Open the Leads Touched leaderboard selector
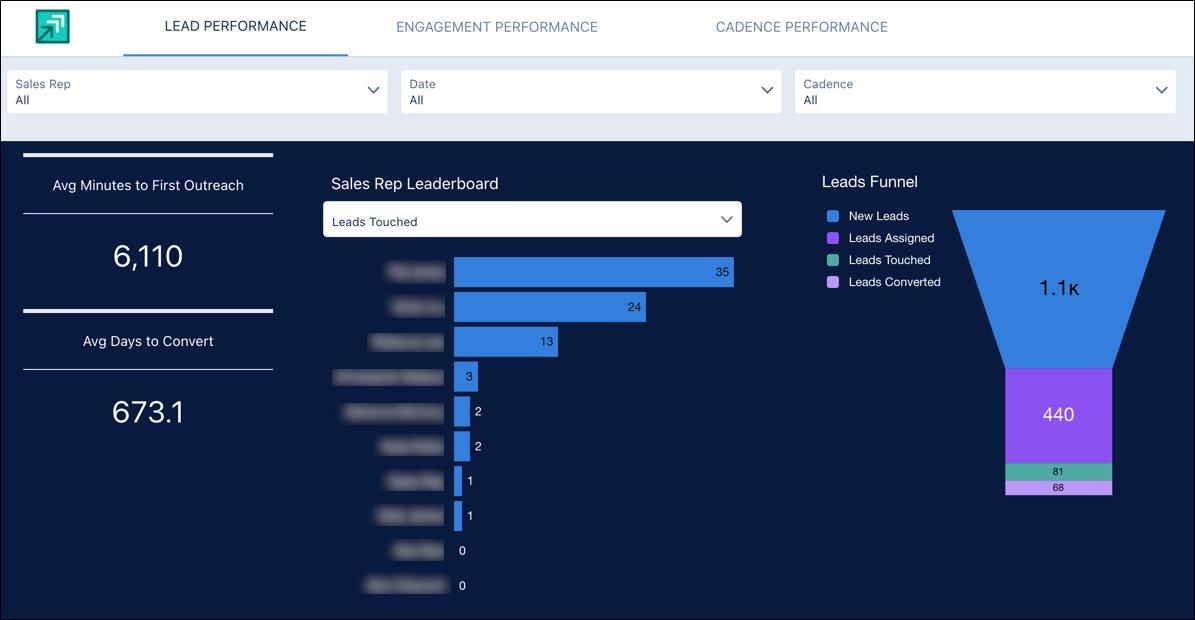This screenshot has height=620, width=1195. tap(532, 219)
